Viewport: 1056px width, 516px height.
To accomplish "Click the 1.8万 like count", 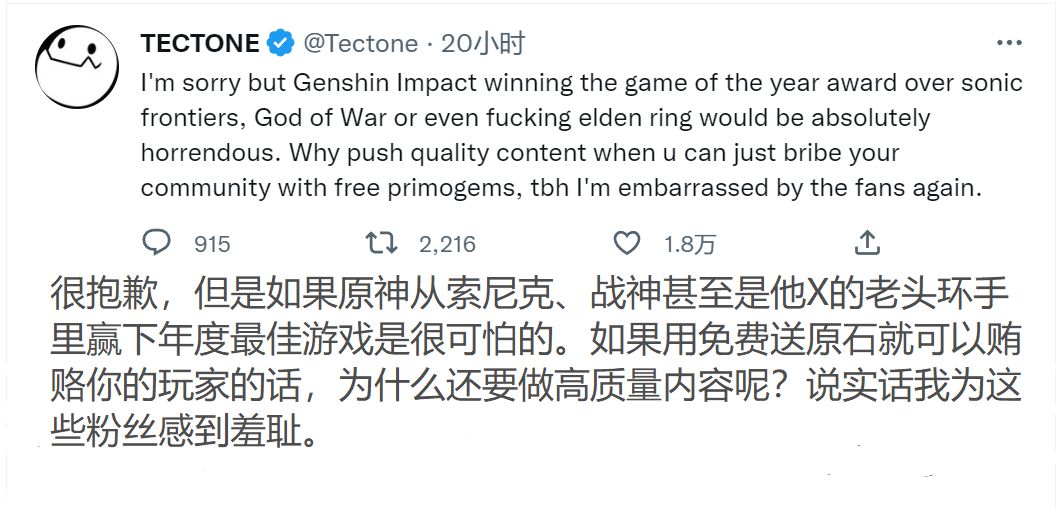I will [690, 244].
